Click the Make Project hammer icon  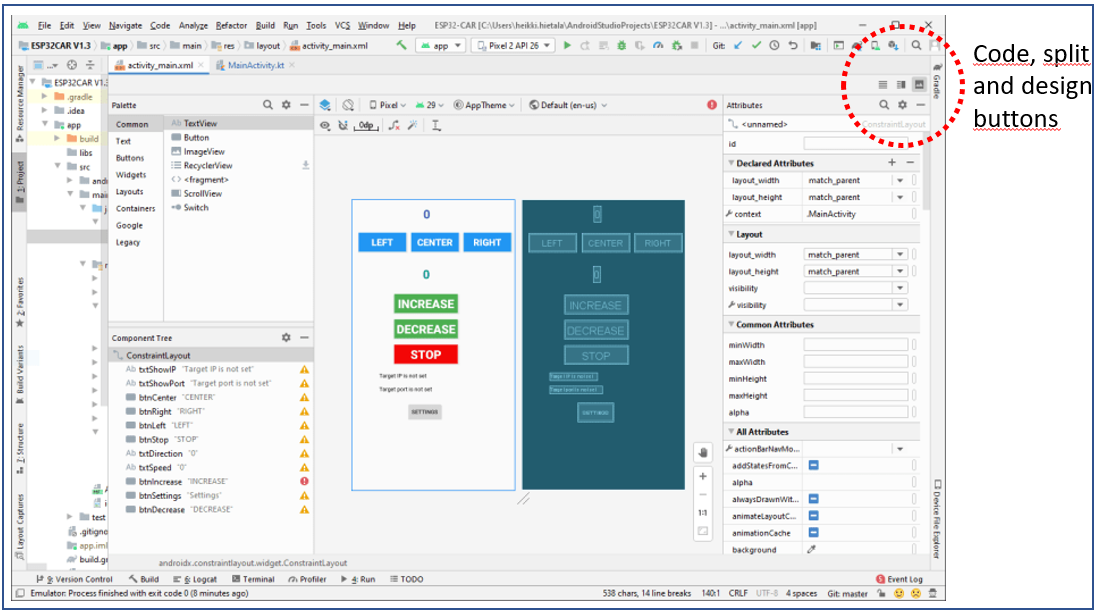(x=401, y=45)
